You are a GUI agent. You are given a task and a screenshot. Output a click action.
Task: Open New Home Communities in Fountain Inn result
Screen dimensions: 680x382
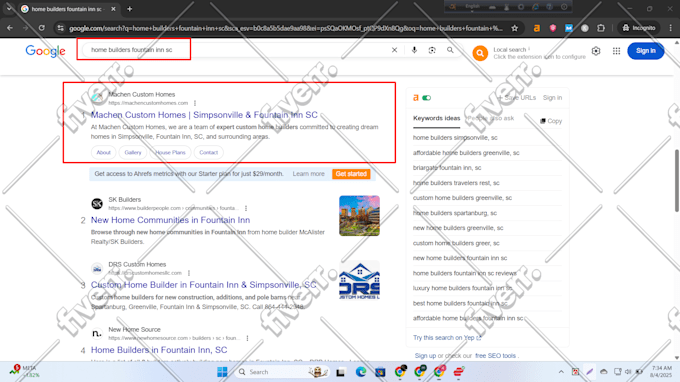[x=170, y=220]
